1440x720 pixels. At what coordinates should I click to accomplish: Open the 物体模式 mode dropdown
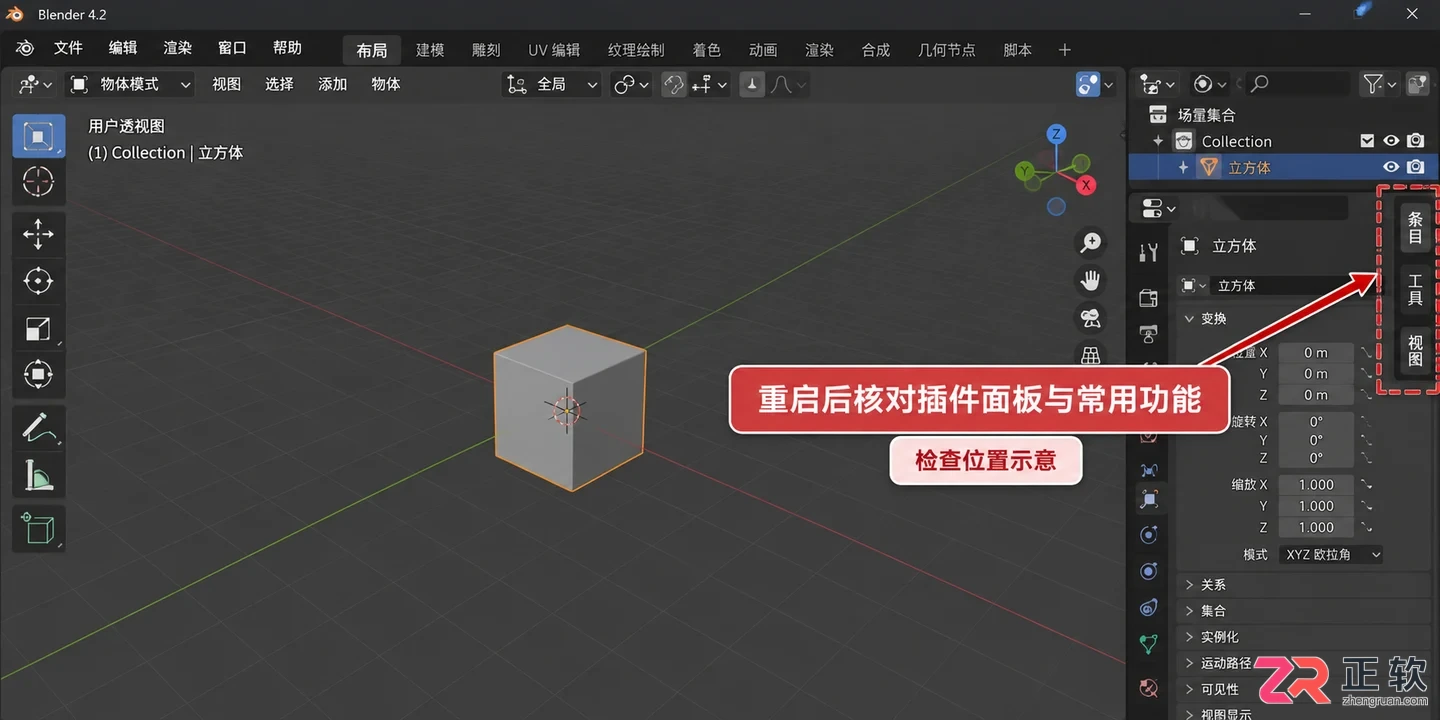[130, 85]
